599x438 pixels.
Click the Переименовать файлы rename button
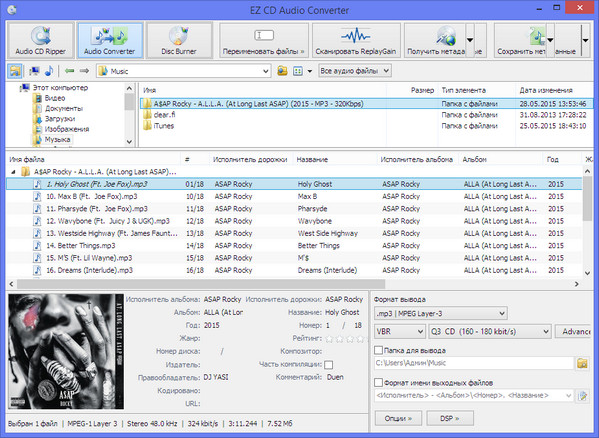pos(264,40)
